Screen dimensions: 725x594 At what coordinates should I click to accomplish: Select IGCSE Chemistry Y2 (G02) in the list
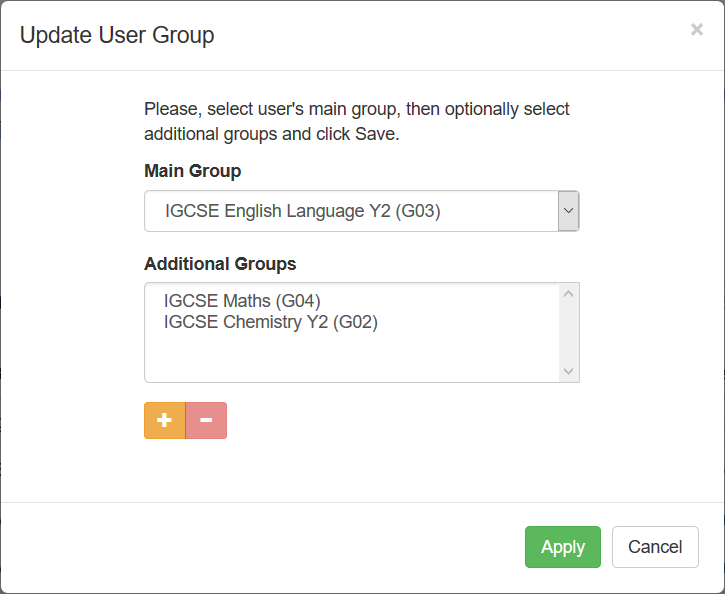click(270, 322)
